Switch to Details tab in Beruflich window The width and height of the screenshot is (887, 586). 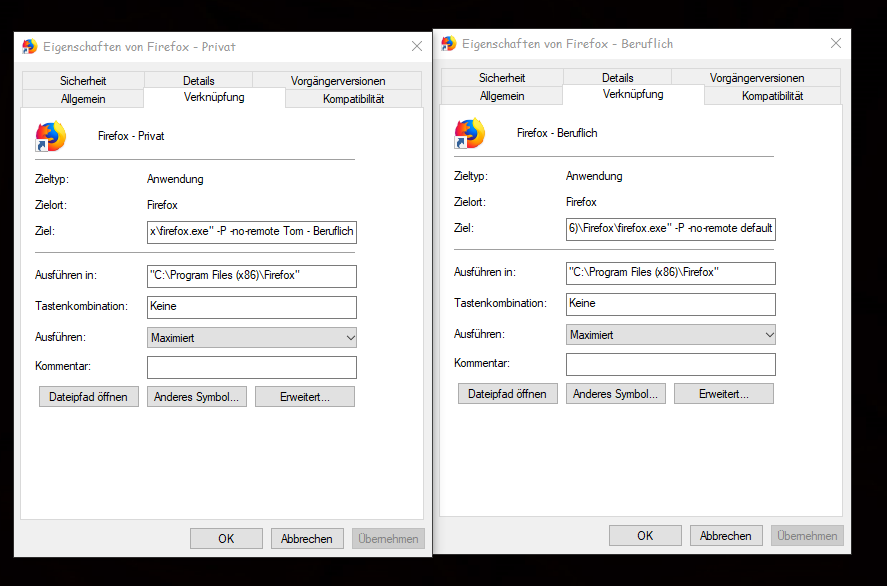pyautogui.click(x=618, y=78)
